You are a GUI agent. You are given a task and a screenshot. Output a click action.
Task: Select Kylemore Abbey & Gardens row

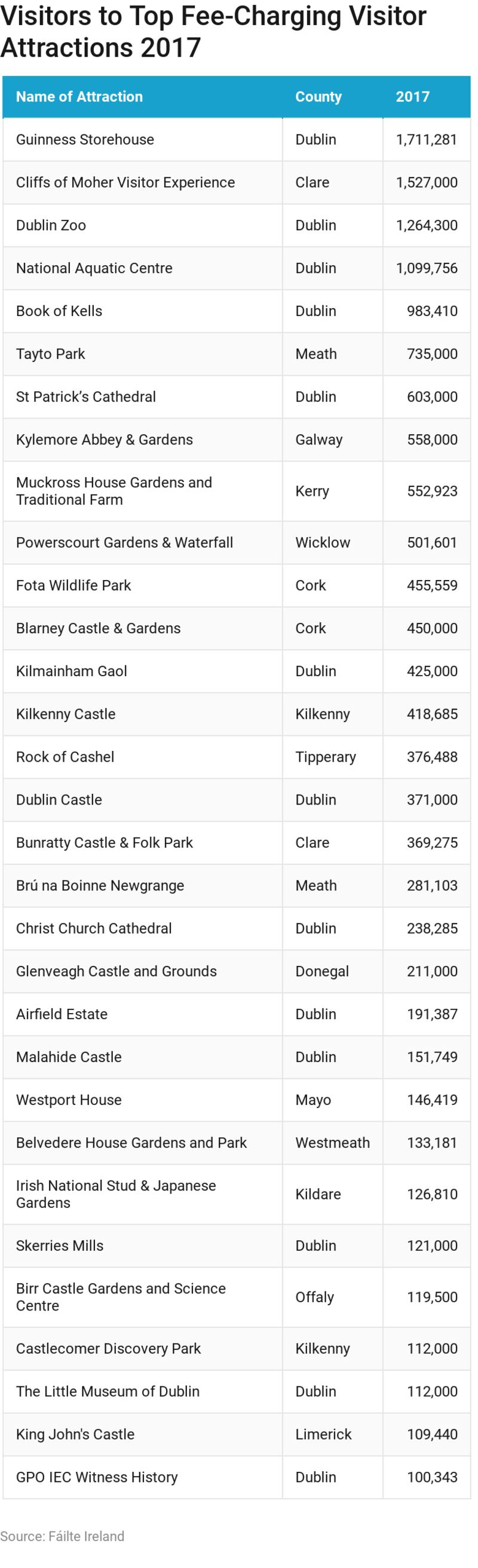(104, 440)
